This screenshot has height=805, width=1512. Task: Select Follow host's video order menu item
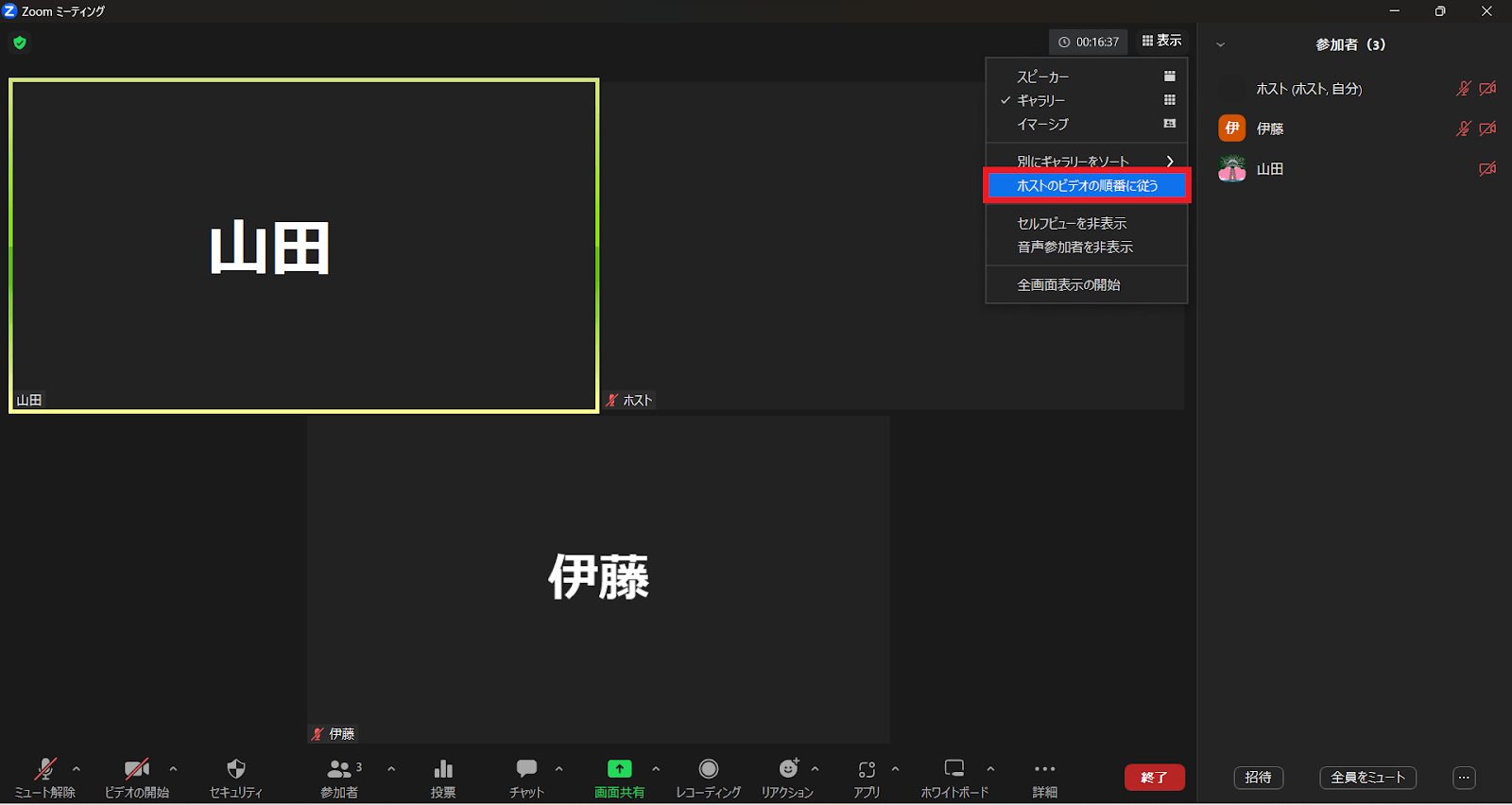pyautogui.click(x=1087, y=186)
